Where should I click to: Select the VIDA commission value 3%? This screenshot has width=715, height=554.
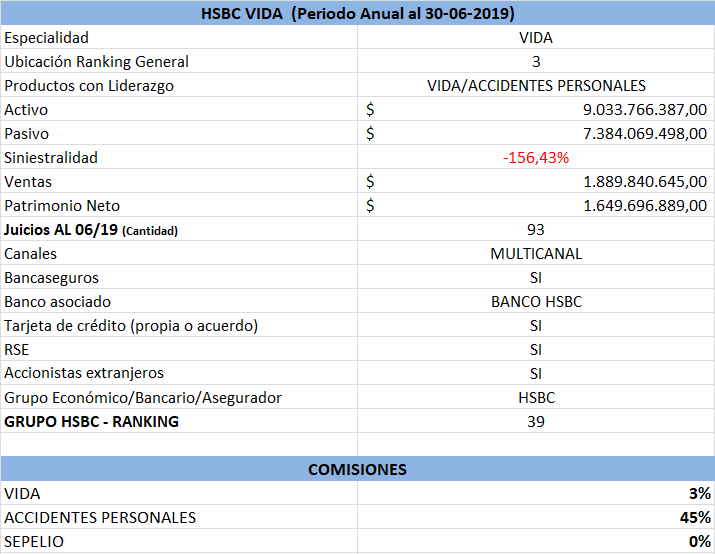point(699,494)
